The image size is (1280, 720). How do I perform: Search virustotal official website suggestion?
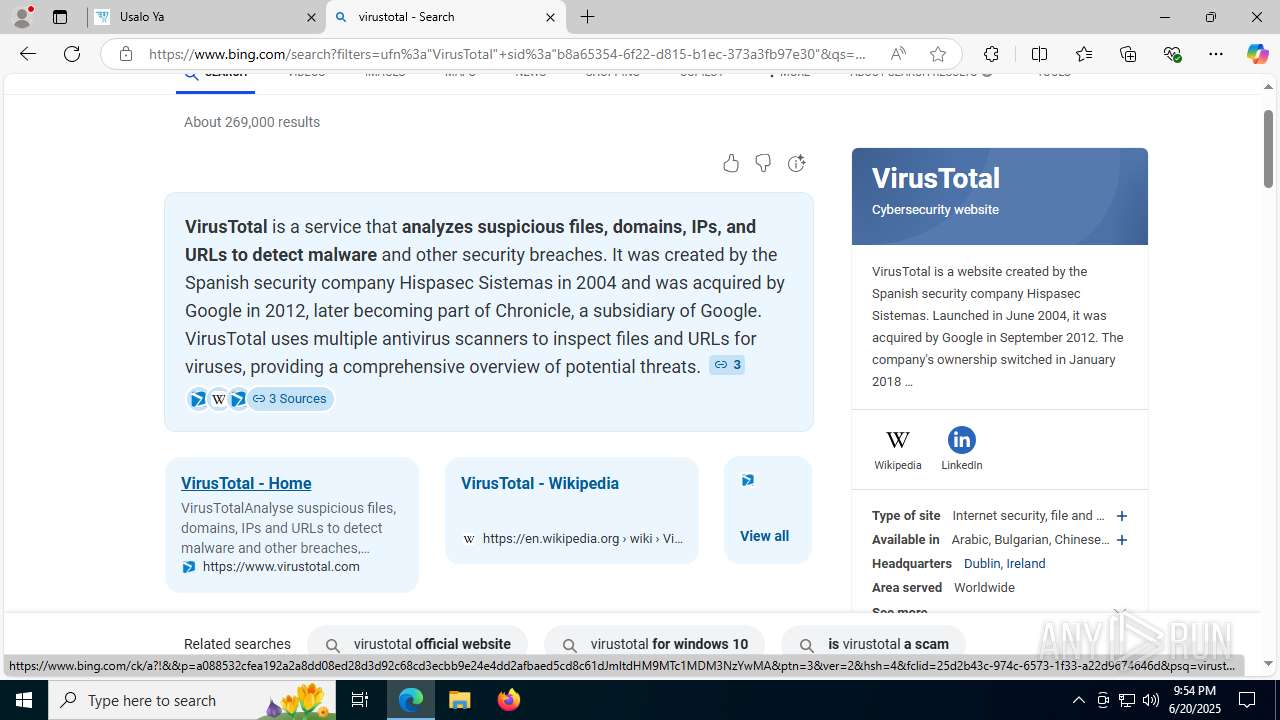coord(417,644)
